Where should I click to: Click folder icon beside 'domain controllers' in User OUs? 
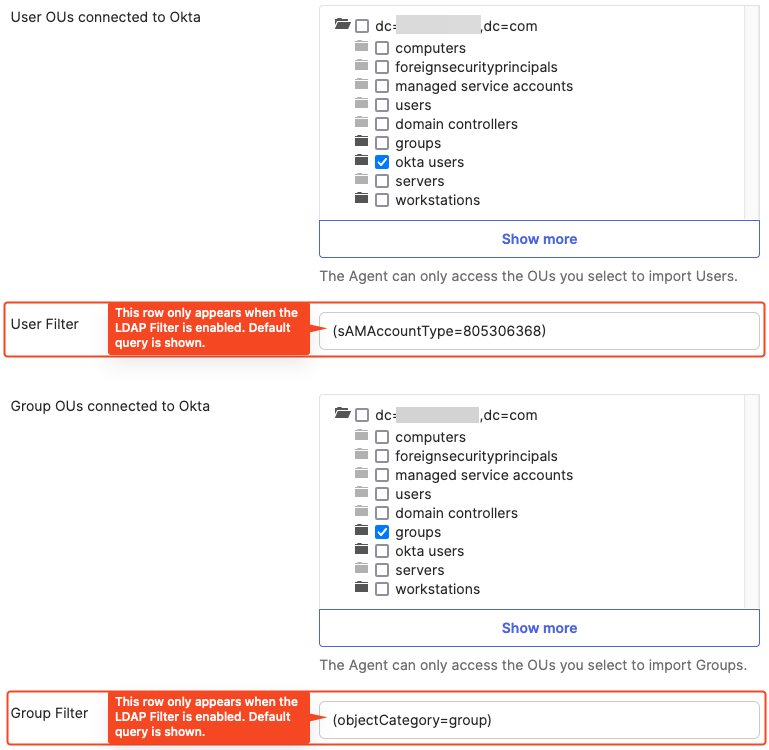[x=361, y=123]
